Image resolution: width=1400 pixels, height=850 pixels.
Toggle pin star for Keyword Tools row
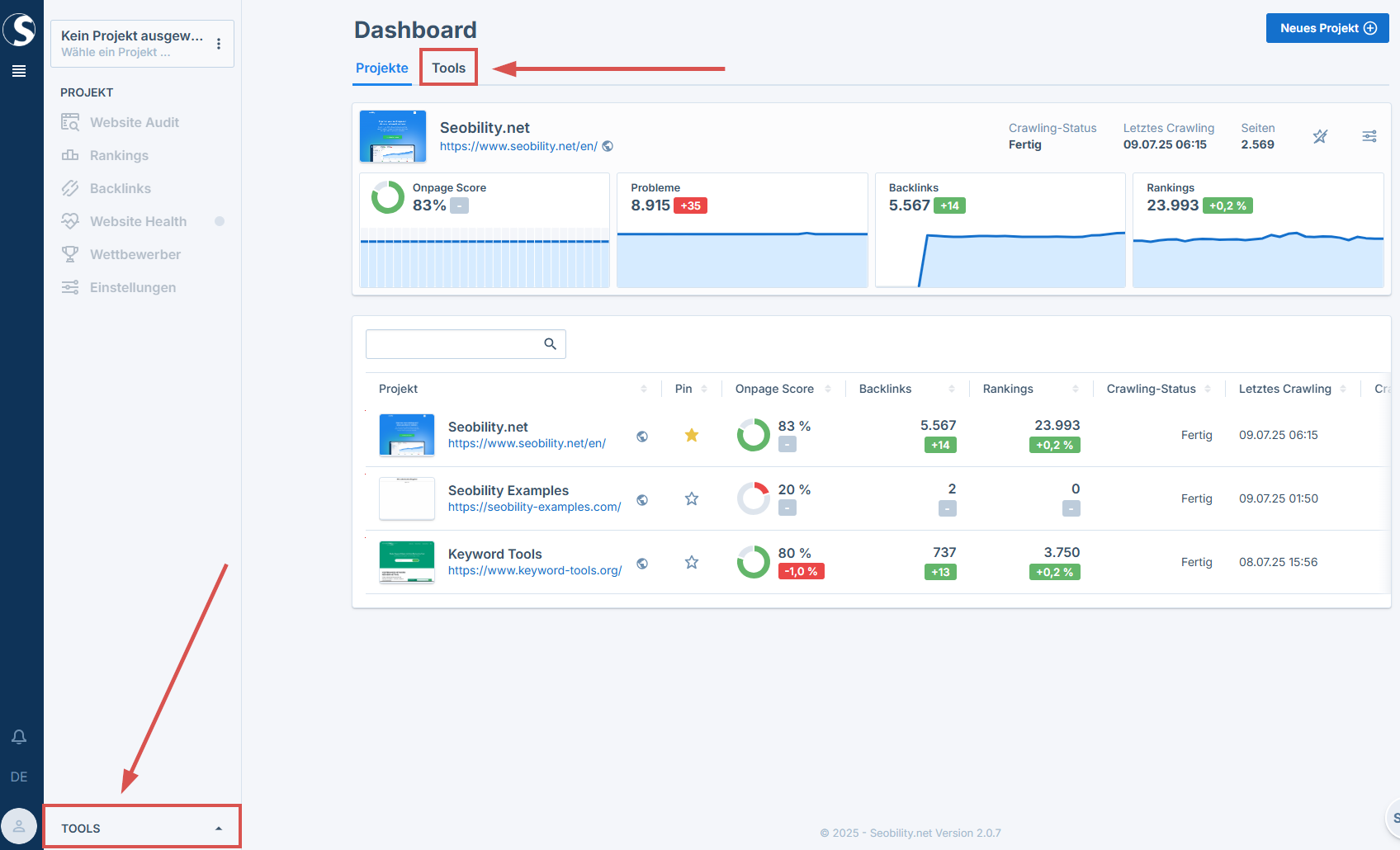click(692, 562)
